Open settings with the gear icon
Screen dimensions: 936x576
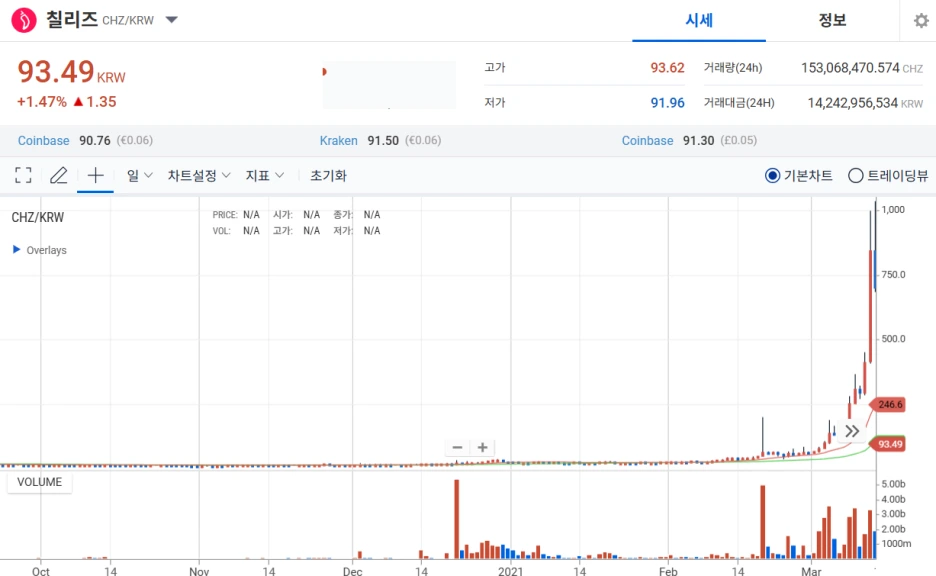click(x=921, y=21)
